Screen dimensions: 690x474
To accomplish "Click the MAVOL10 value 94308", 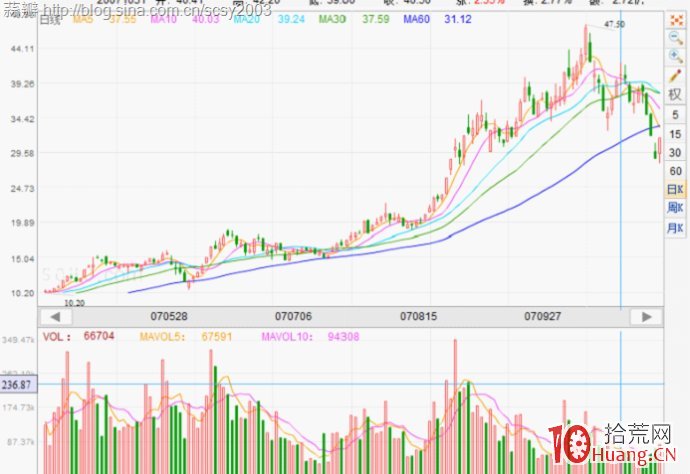I will pyautogui.click(x=343, y=337).
